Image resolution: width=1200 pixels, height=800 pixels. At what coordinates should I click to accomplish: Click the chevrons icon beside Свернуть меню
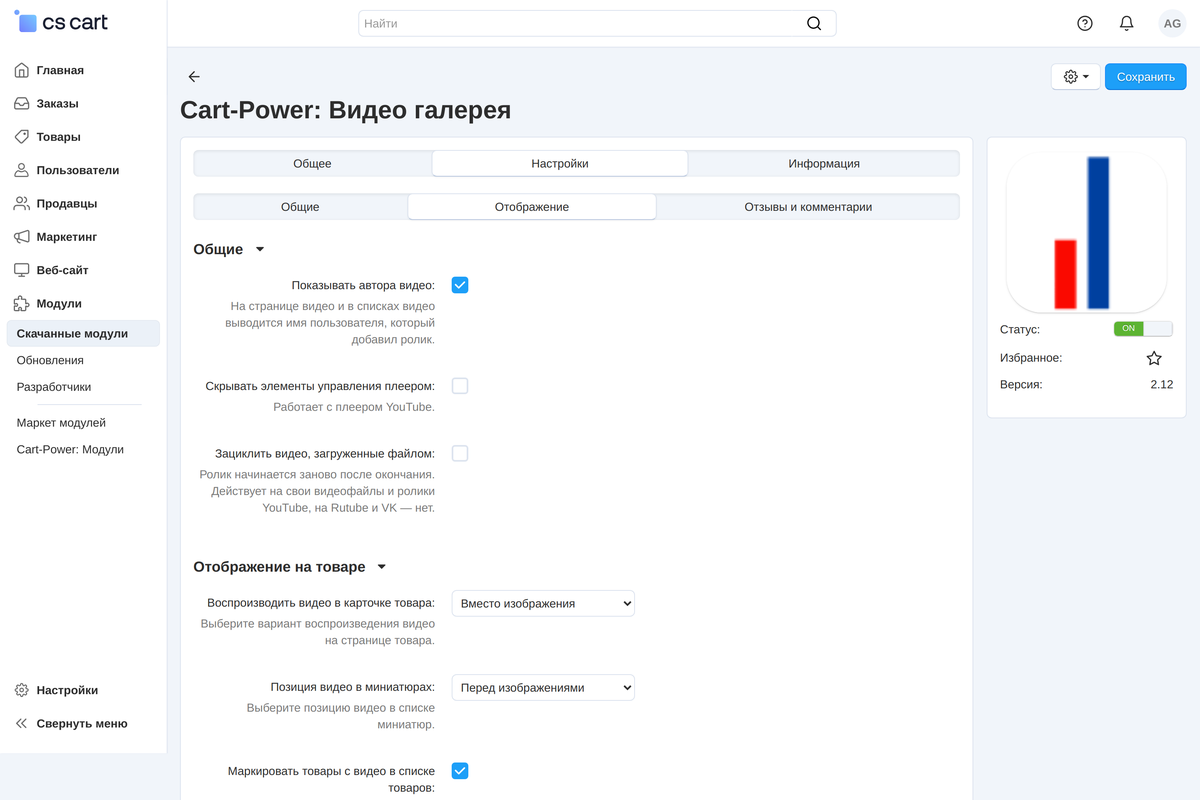coord(22,724)
